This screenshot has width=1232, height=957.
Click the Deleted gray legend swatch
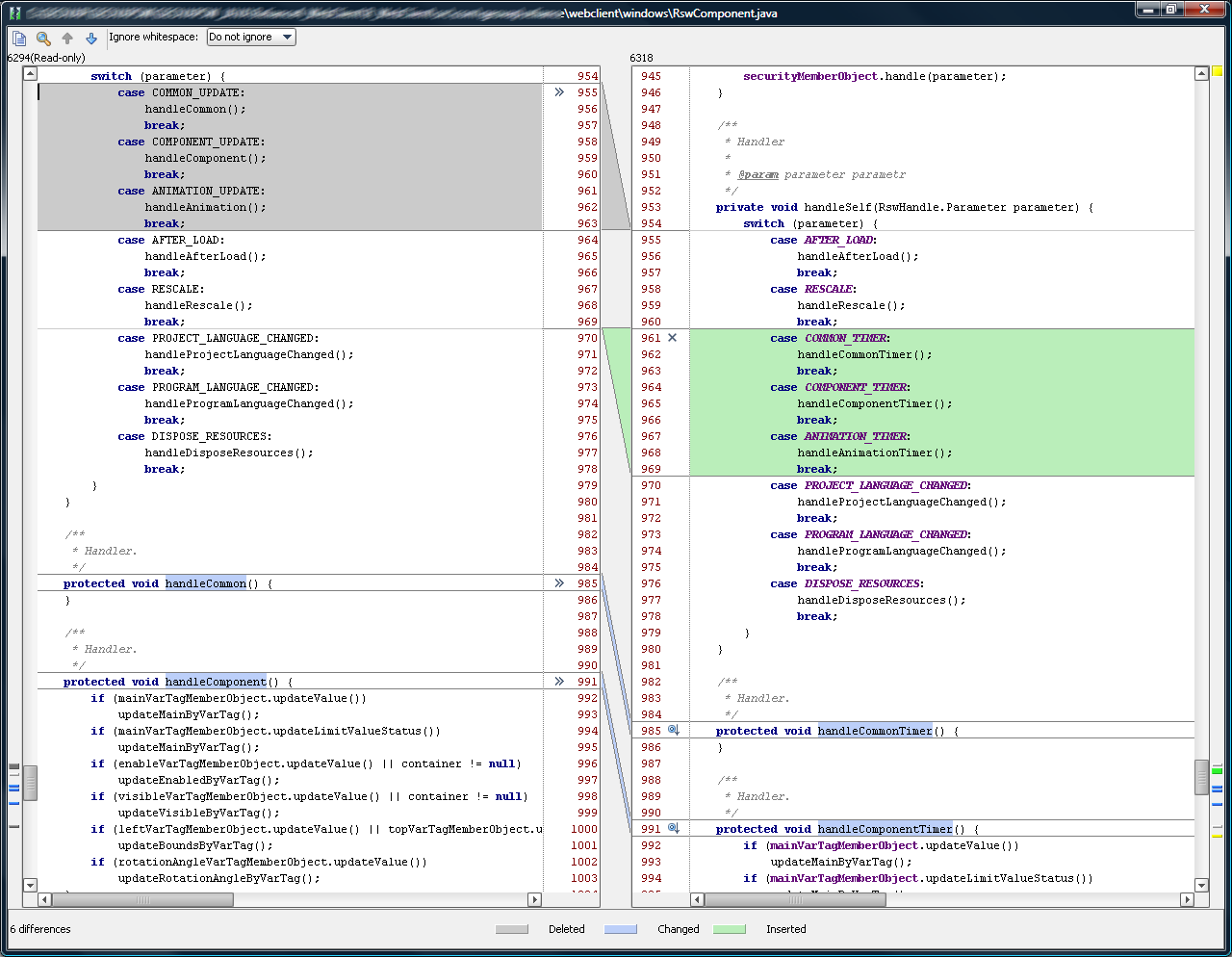coord(512,929)
